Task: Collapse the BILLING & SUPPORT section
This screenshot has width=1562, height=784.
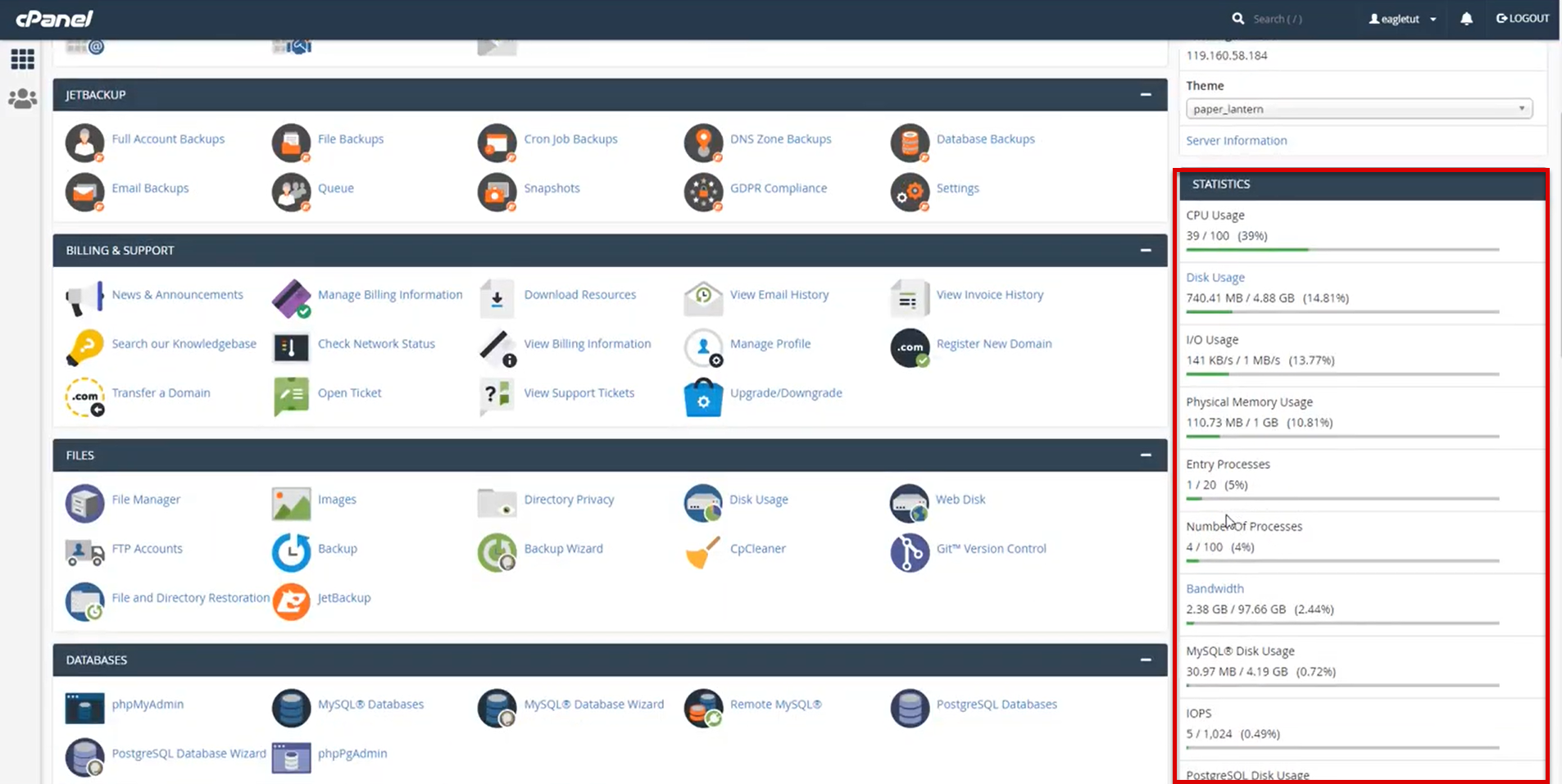Action: coord(1145,251)
